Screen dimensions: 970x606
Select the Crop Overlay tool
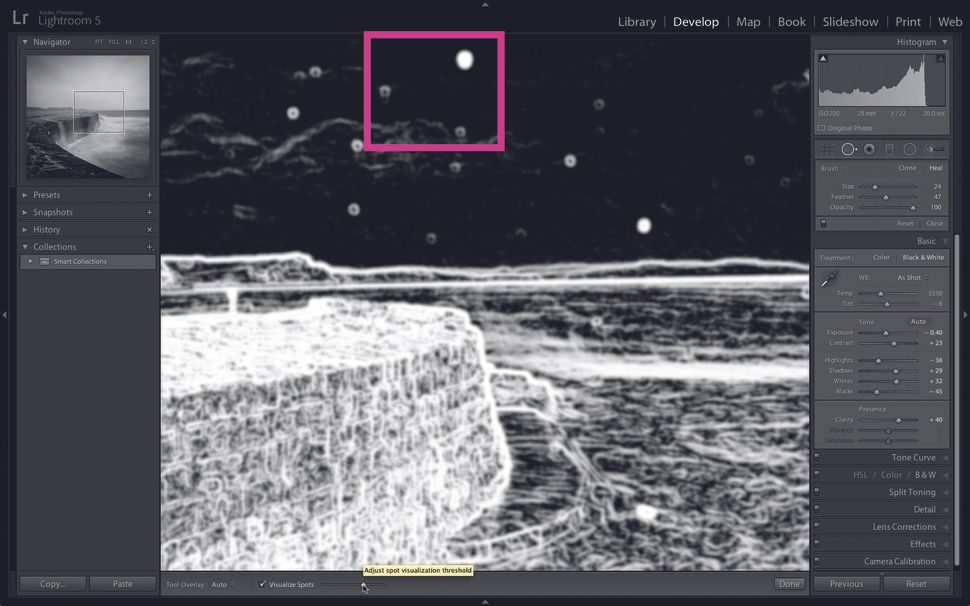(827, 148)
